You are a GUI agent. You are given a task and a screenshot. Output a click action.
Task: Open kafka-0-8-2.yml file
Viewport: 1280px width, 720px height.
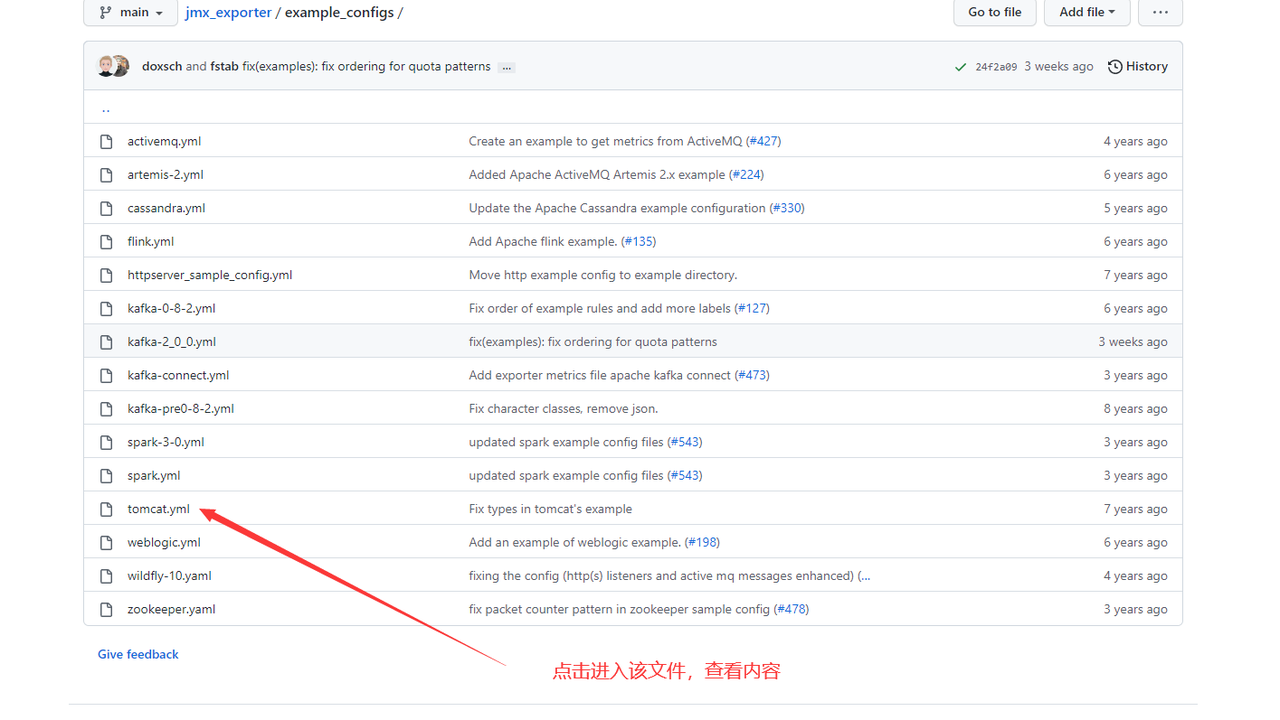click(171, 308)
